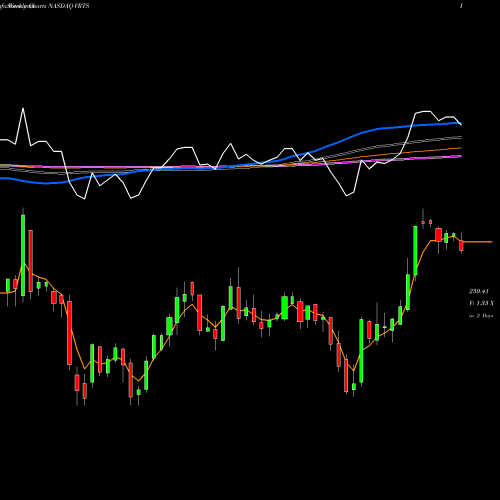Click the 'in 2 Days' label text
Image resolution: width=500 pixels, height=500 pixels.
(x=481, y=315)
